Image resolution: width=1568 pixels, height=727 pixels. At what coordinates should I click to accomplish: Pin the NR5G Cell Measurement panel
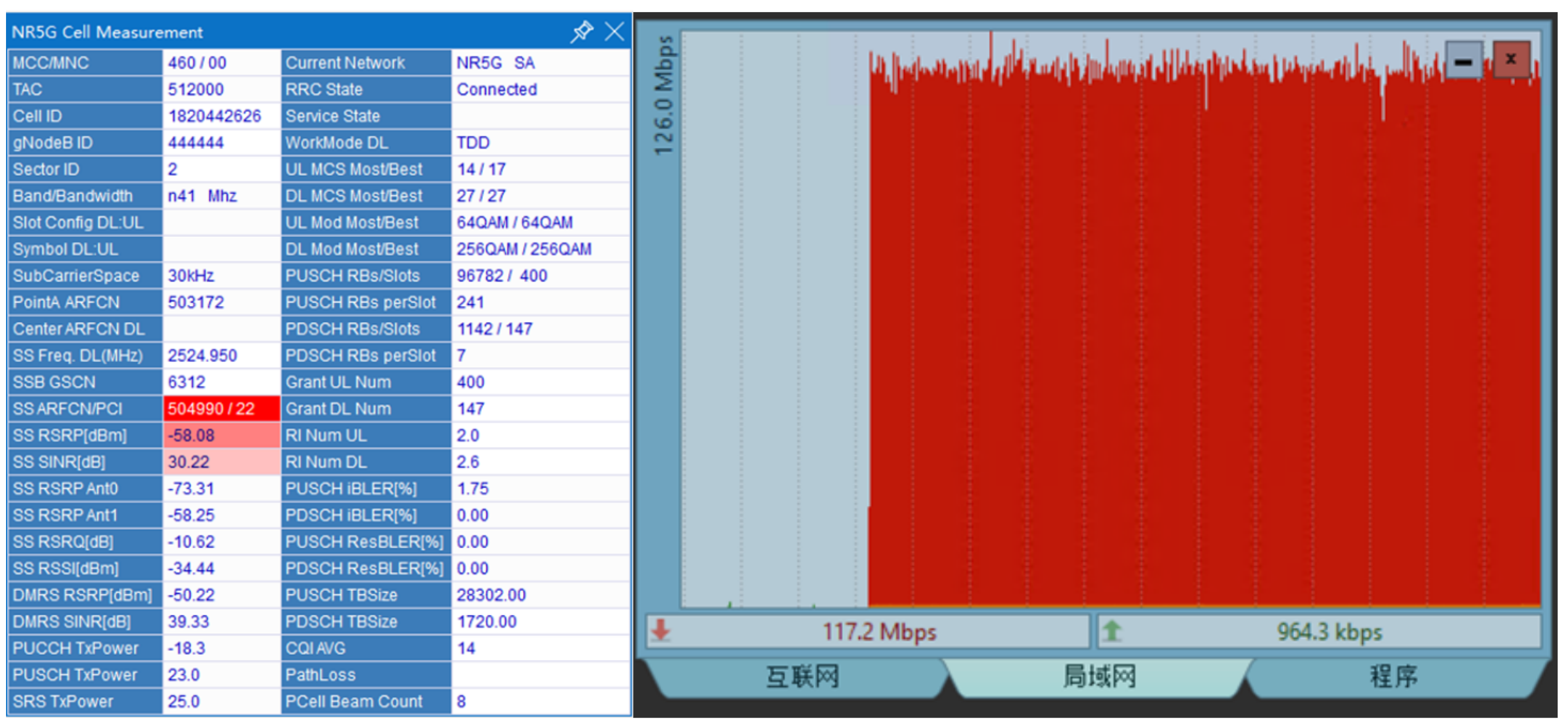[x=581, y=31]
